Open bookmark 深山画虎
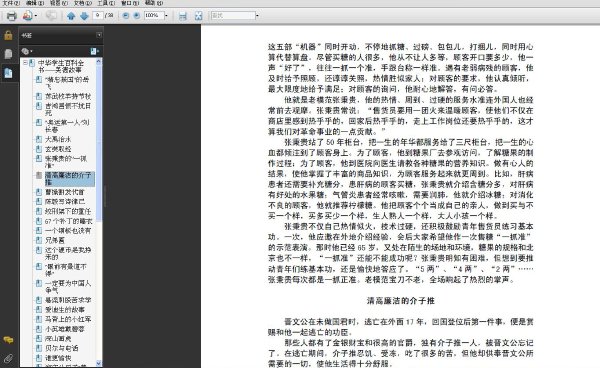Screen dimensions: 600x368 click(58, 339)
